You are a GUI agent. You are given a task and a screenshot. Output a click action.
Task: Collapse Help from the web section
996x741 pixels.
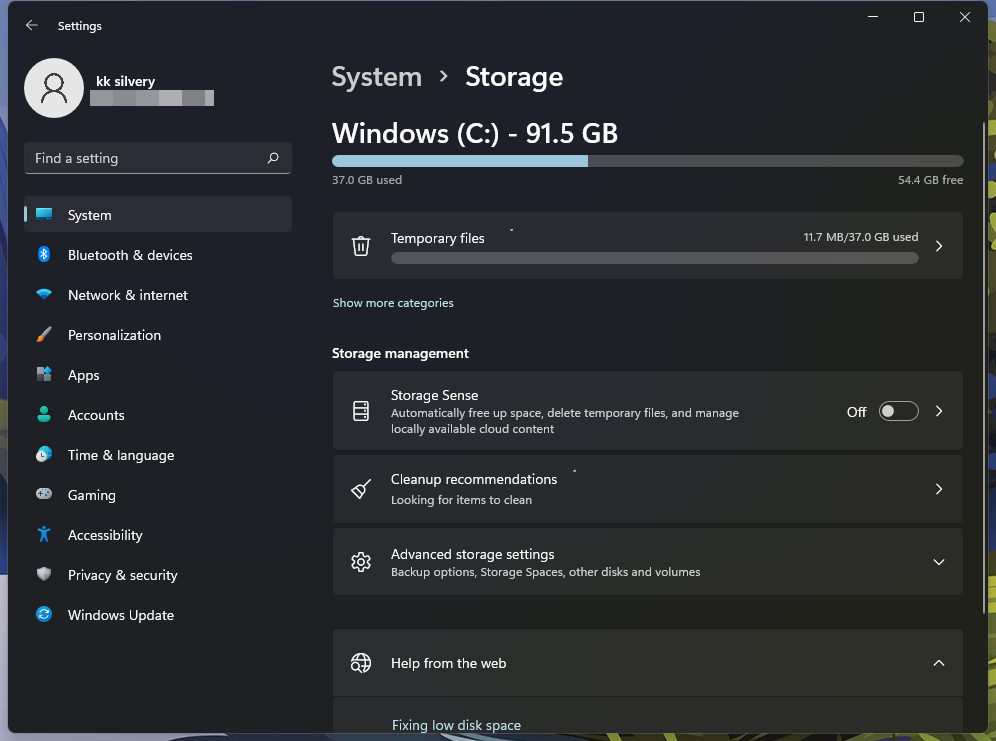point(939,663)
